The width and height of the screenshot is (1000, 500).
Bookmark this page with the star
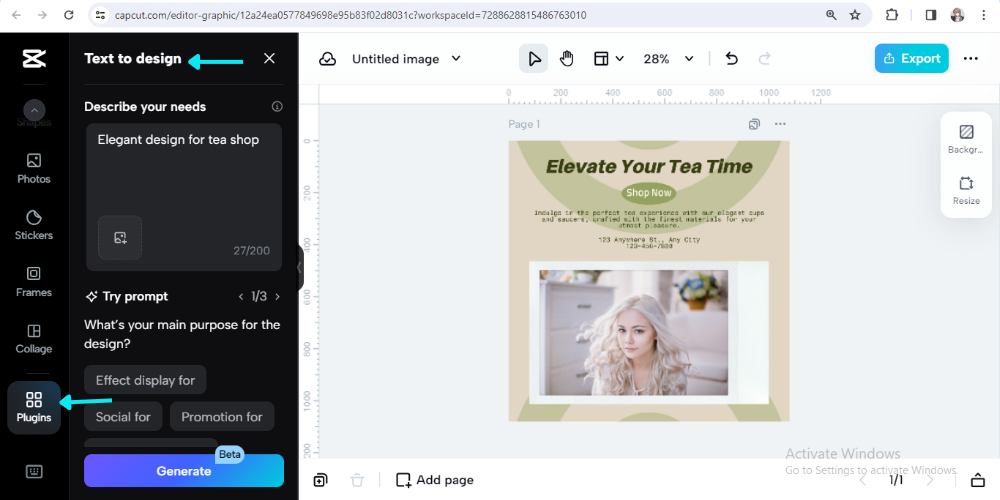(x=855, y=15)
